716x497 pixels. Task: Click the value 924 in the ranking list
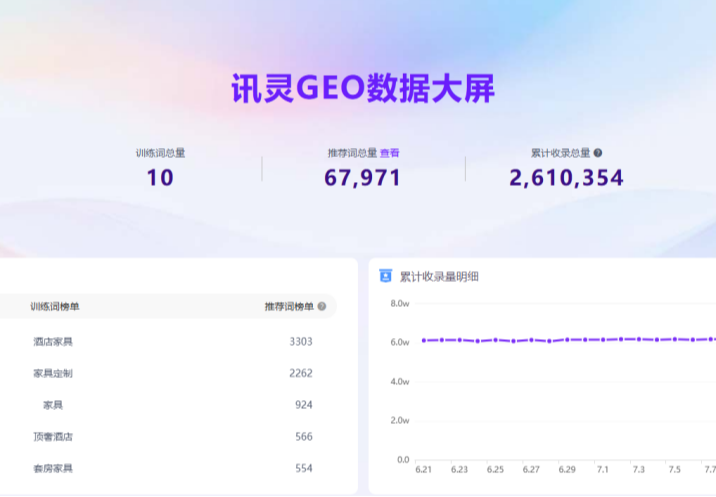click(304, 405)
